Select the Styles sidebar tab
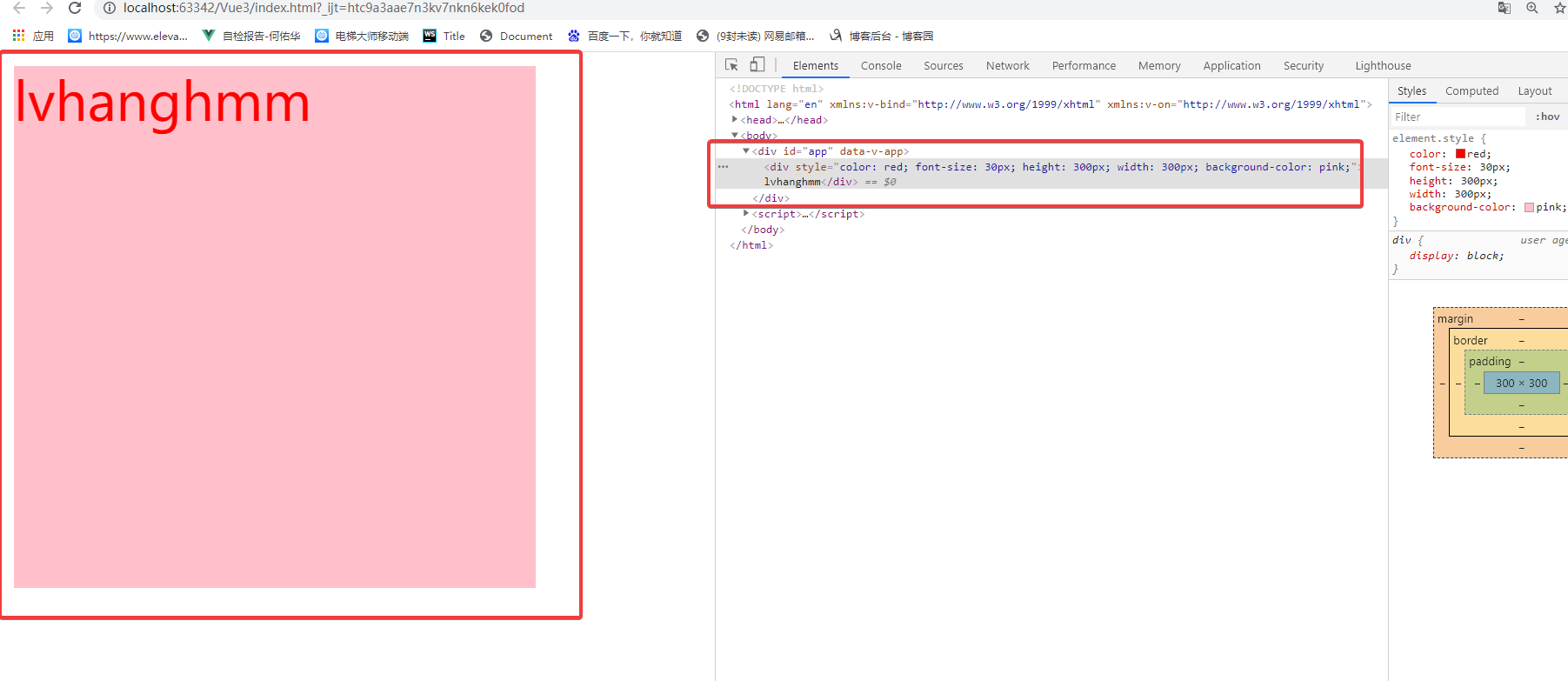This screenshot has height=681, width=1568. (1411, 91)
